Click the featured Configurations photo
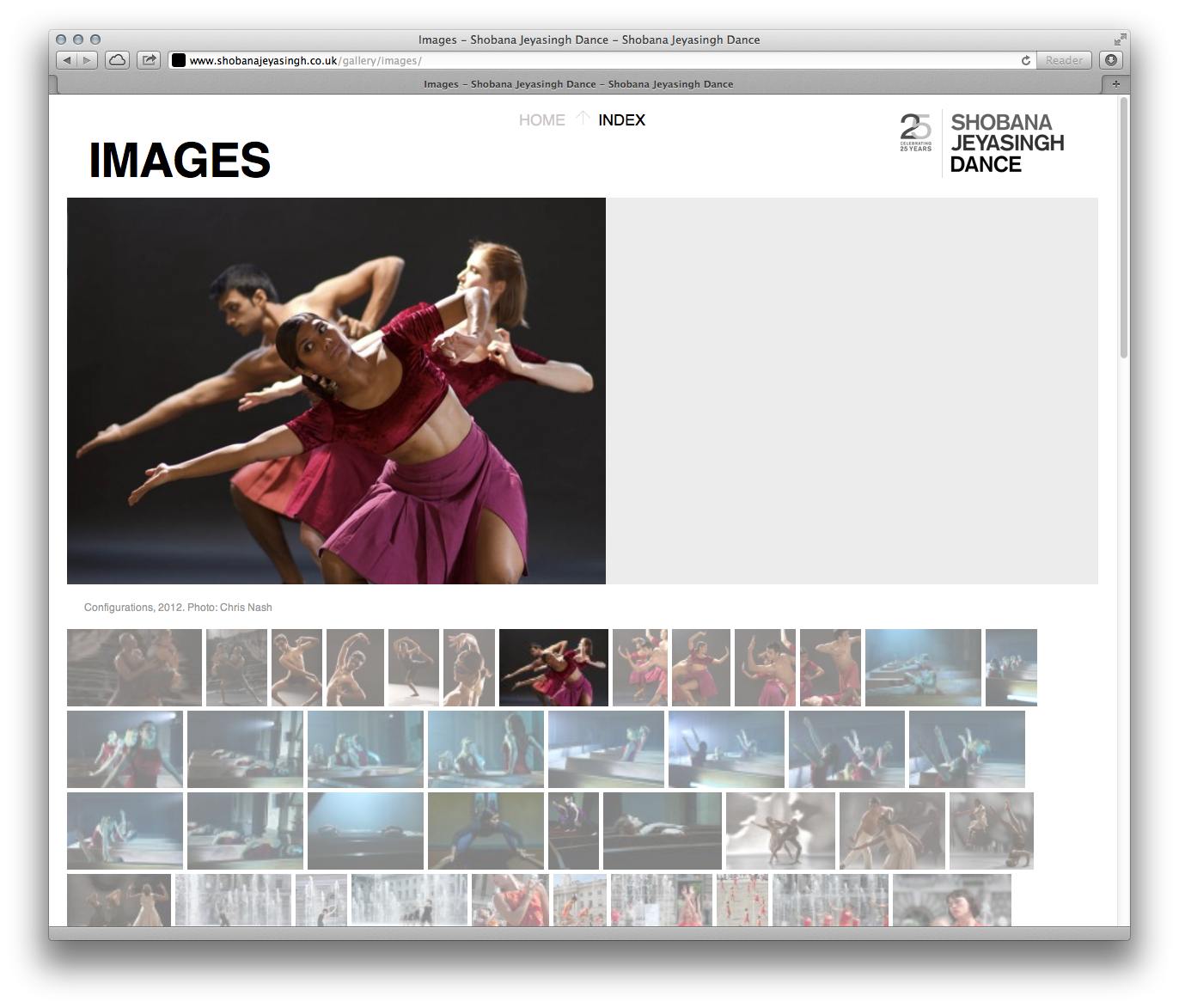The width and height of the screenshot is (1179, 1008). pyautogui.click(x=335, y=391)
